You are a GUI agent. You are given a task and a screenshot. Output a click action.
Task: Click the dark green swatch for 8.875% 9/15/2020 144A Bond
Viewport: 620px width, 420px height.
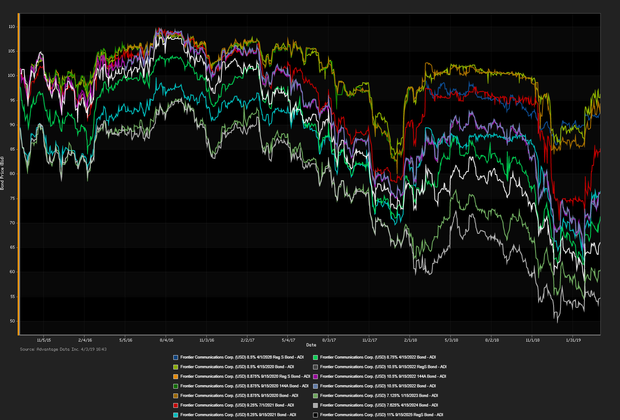pos(176,386)
